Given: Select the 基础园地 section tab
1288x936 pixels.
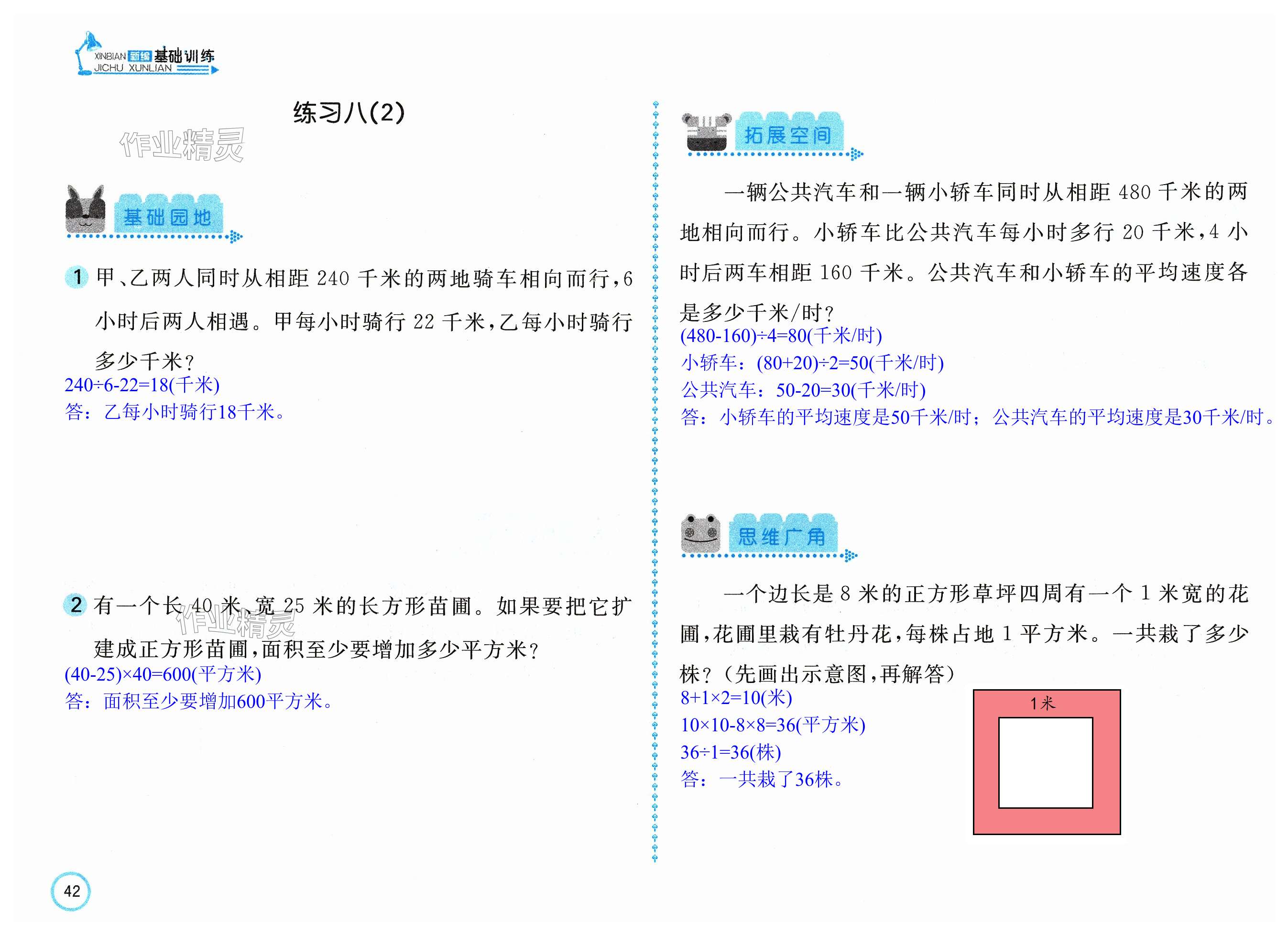Looking at the screenshot, I should point(168,216).
